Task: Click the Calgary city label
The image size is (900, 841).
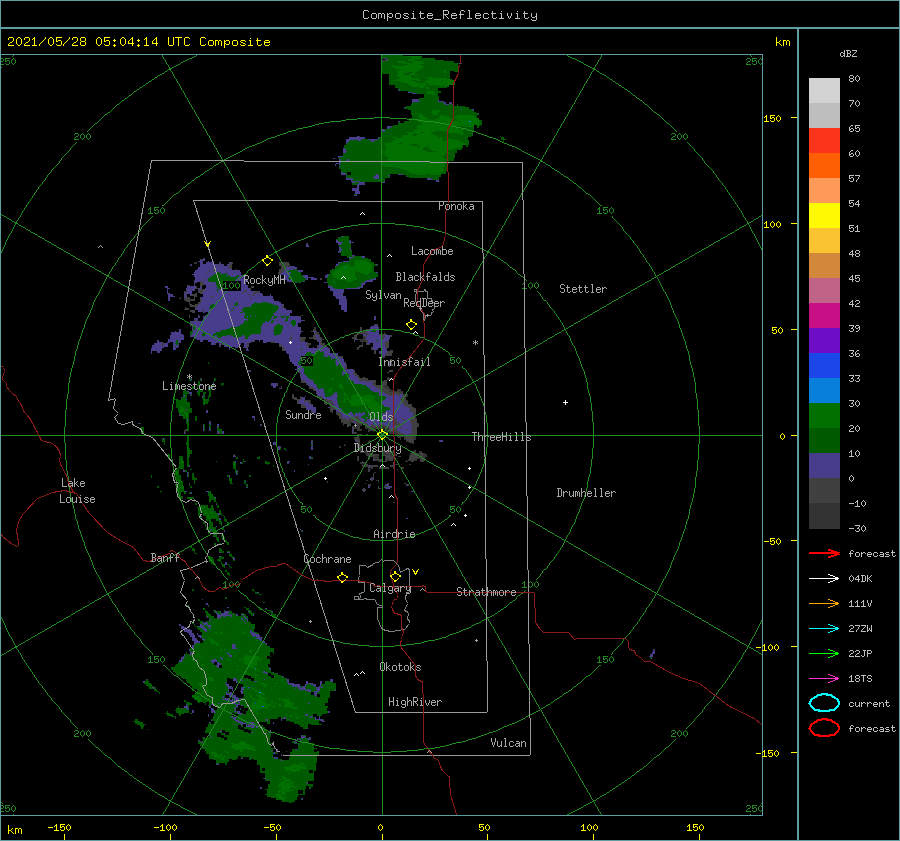Action: pyautogui.click(x=390, y=588)
